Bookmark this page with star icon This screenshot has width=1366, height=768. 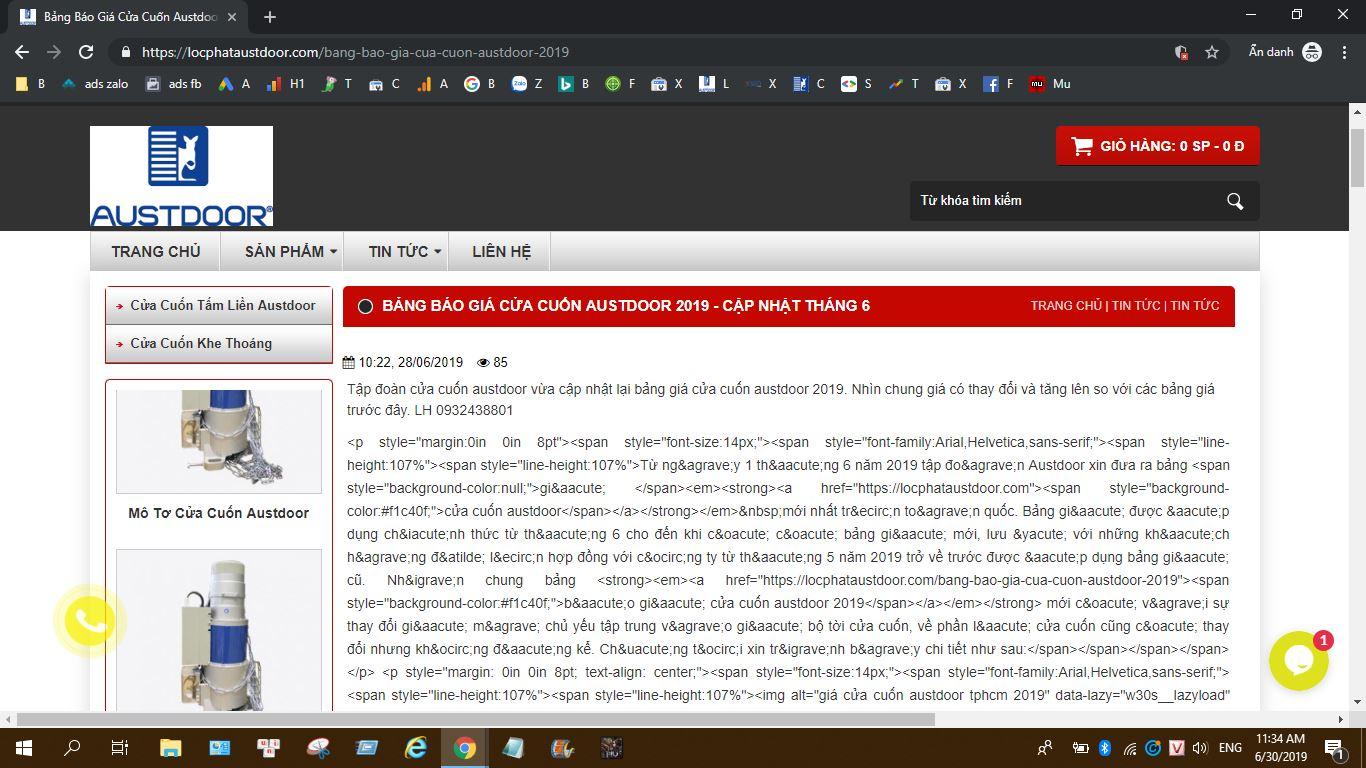(1212, 52)
